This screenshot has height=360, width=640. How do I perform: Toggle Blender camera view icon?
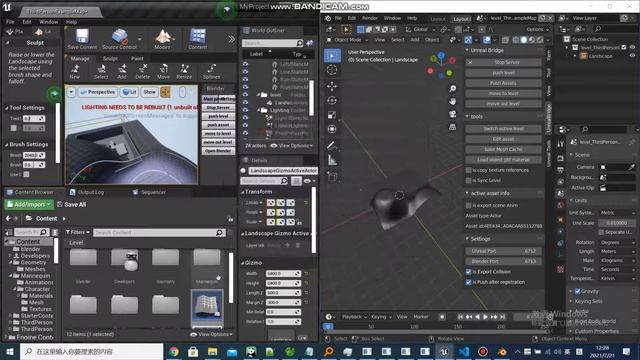pyautogui.click(x=453, y=114)
